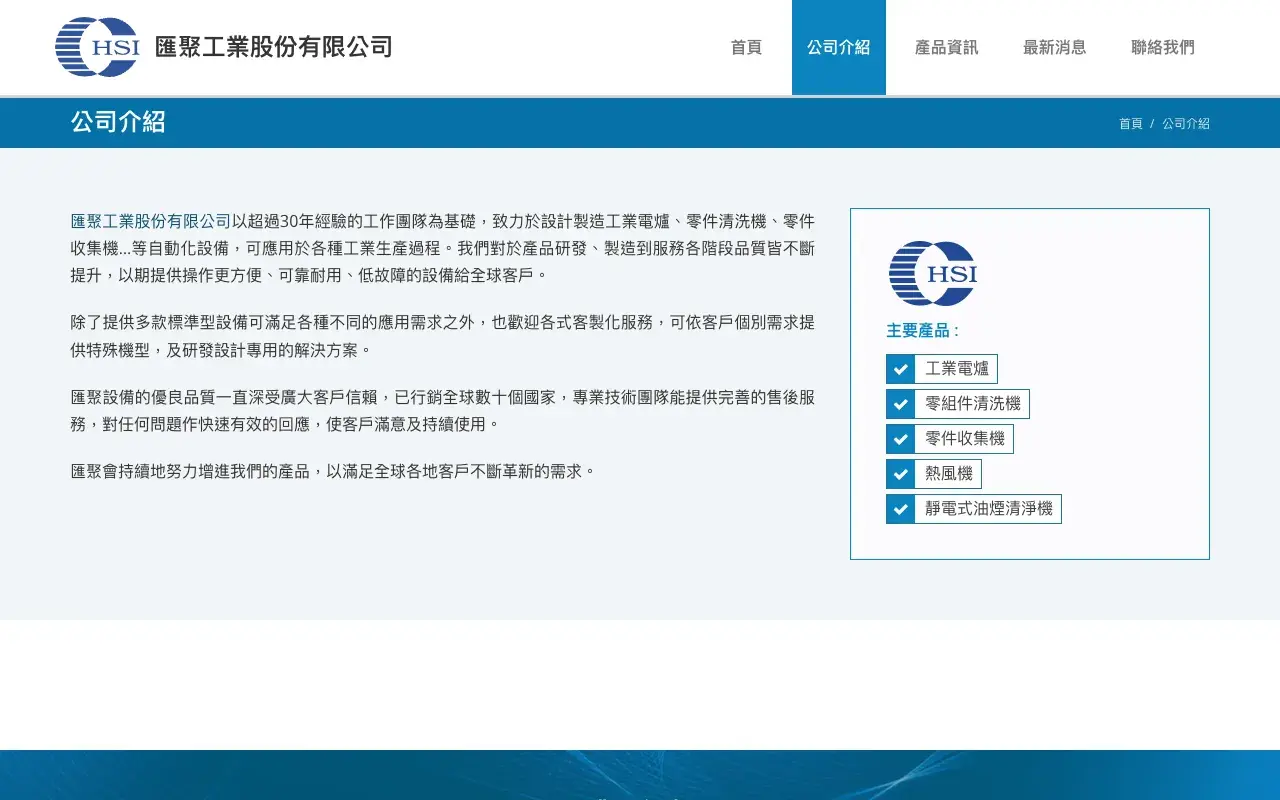Click the checkmark icon beside 零組件清洗機
This screenshot has width=1280, height=800.
901,404
